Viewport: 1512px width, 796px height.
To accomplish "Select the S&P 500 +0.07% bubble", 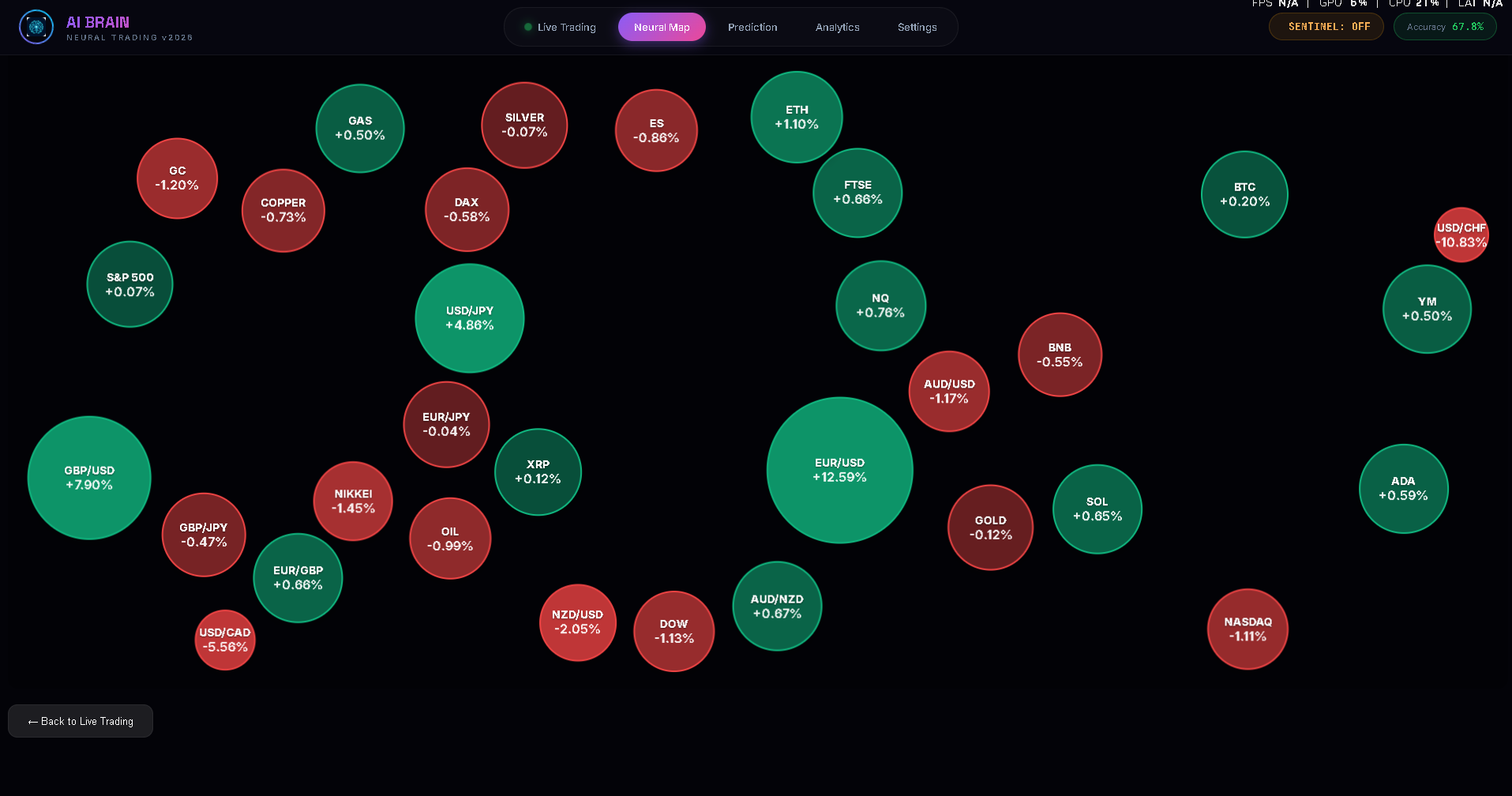I will (130, 284).
